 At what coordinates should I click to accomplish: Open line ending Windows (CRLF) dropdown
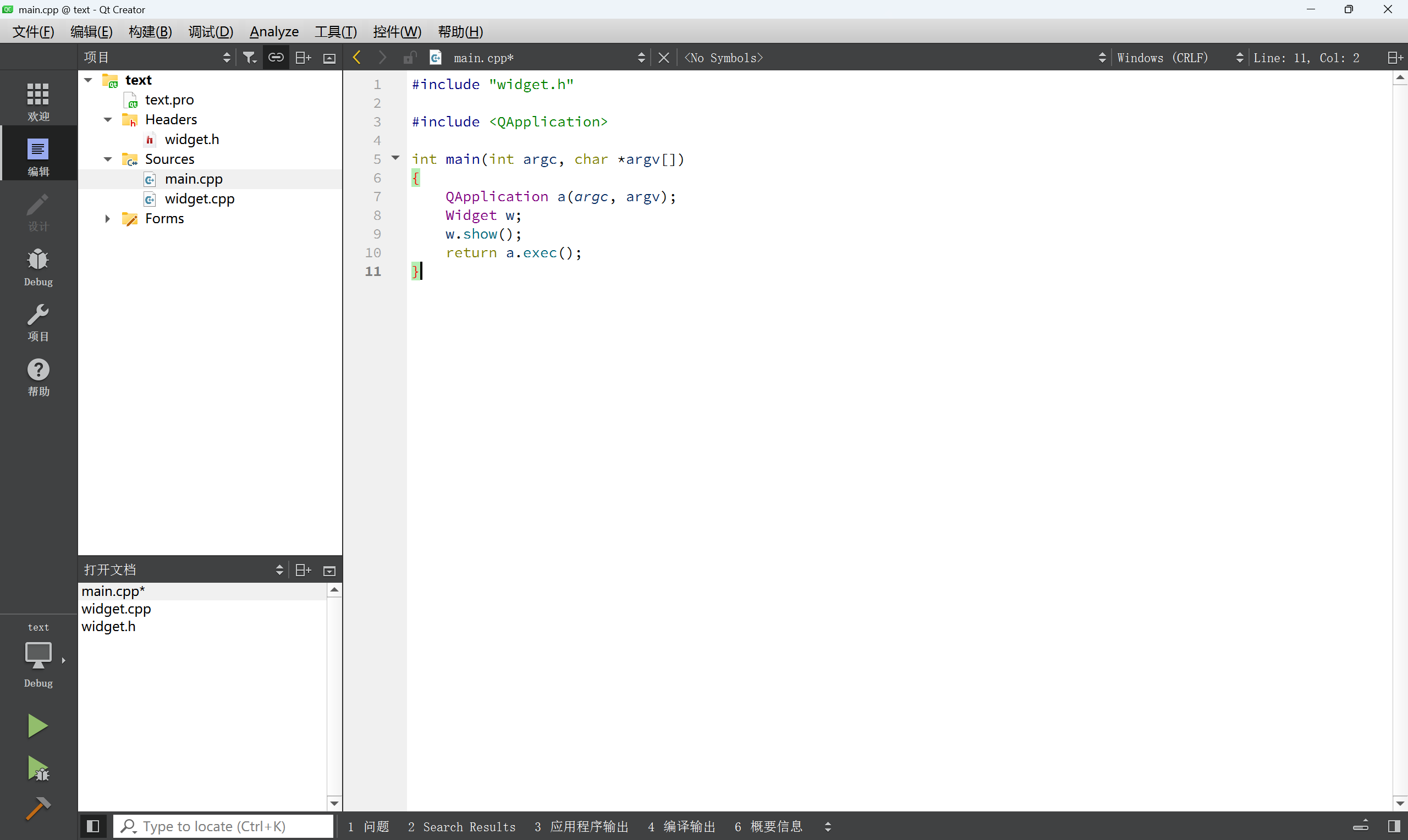[x=1180, y=57]
